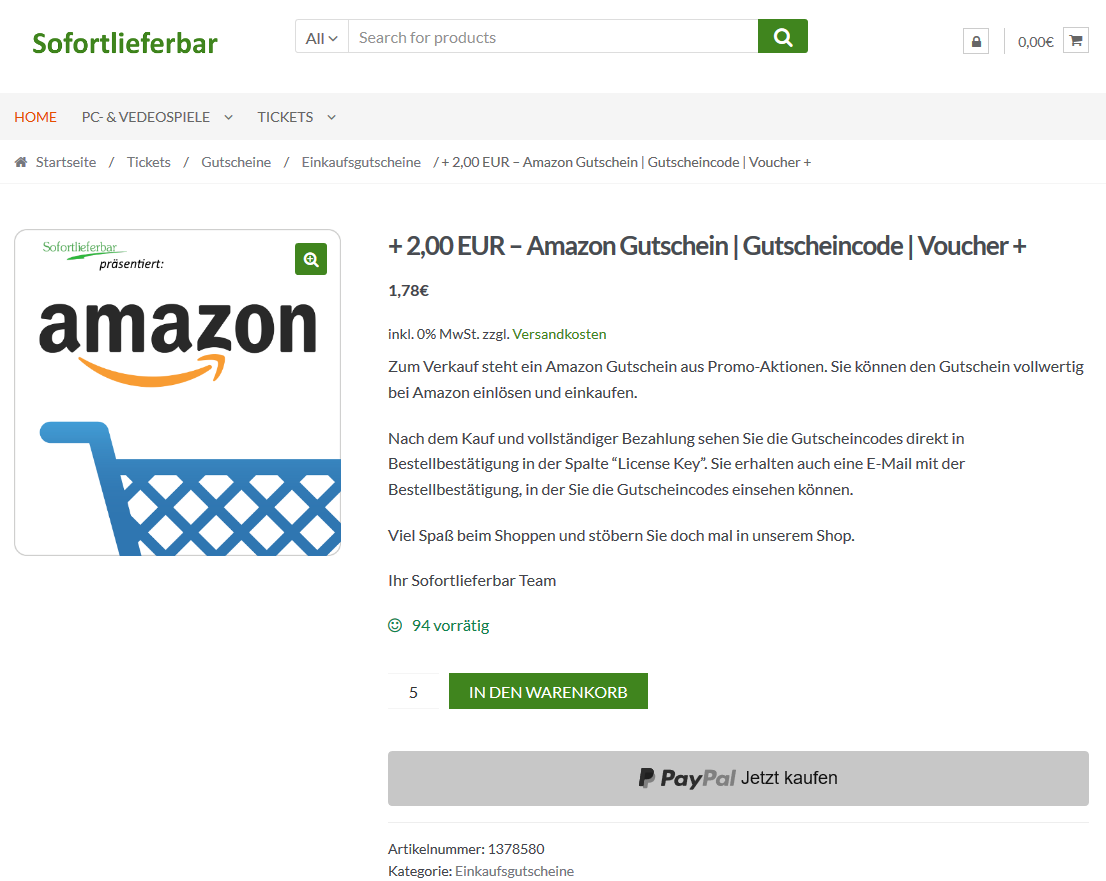The image size is (1106, 881).
Task: Click the Amazon product thumbnail image
Action: tap(177, 400)
